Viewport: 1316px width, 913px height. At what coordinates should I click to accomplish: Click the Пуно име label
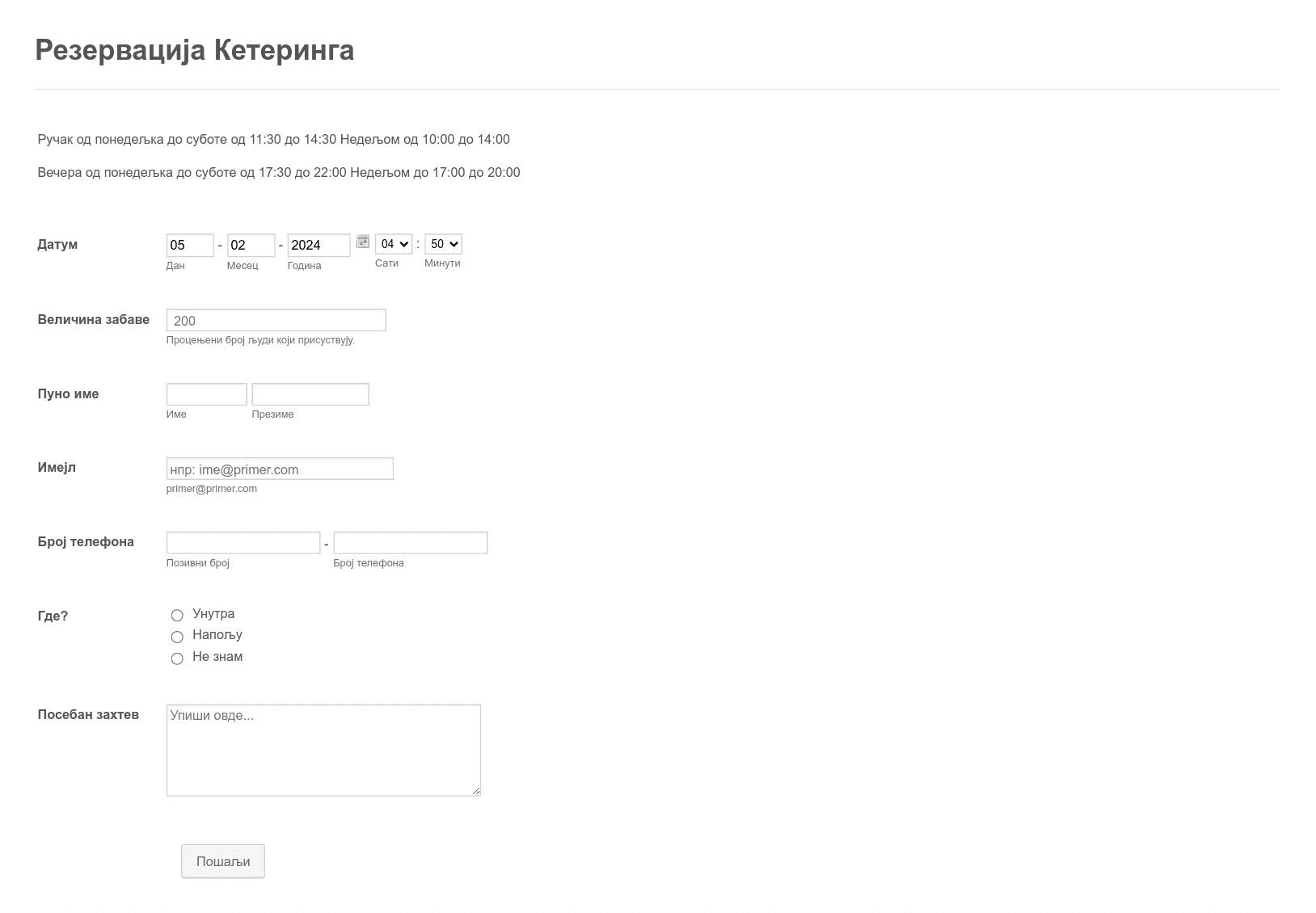68,394
